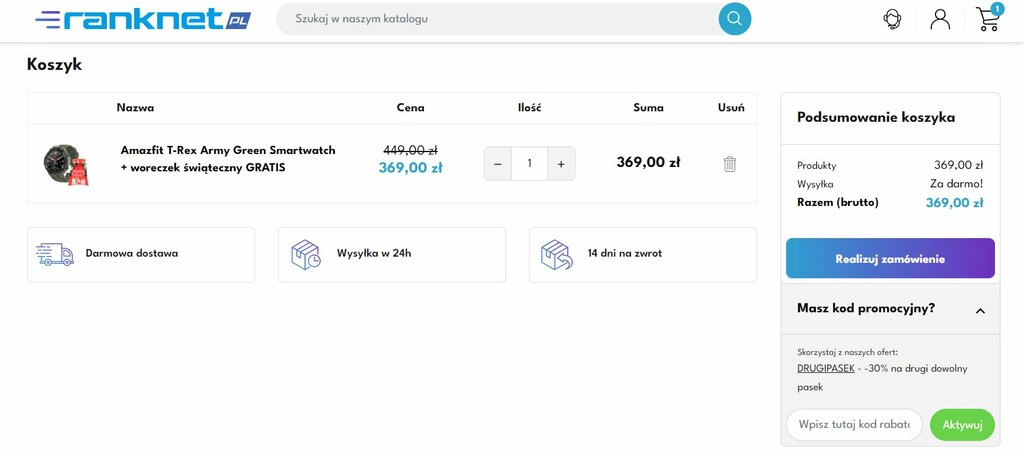This screenshot has height=457, width=1024.
Task: Click the Ilość column header
Action: click(x=529, y=108)
